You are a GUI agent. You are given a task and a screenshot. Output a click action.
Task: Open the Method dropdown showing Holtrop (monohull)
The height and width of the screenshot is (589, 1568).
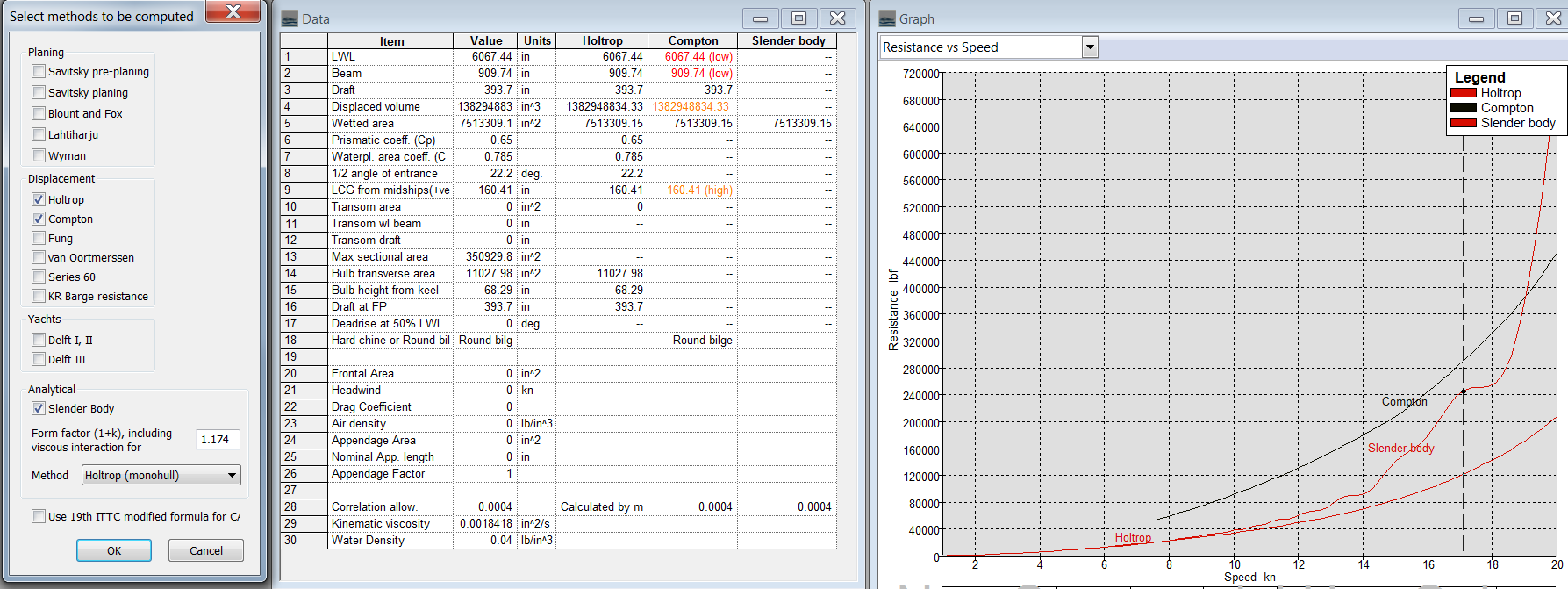[x=161, y=475]
